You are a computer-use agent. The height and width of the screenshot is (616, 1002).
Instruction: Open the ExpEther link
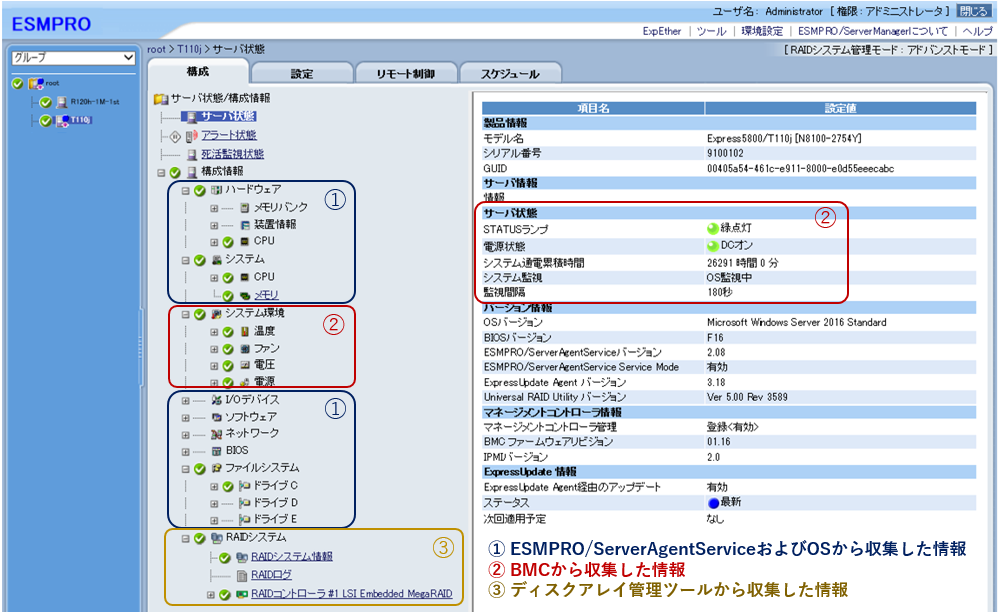(x=661, y=31)
